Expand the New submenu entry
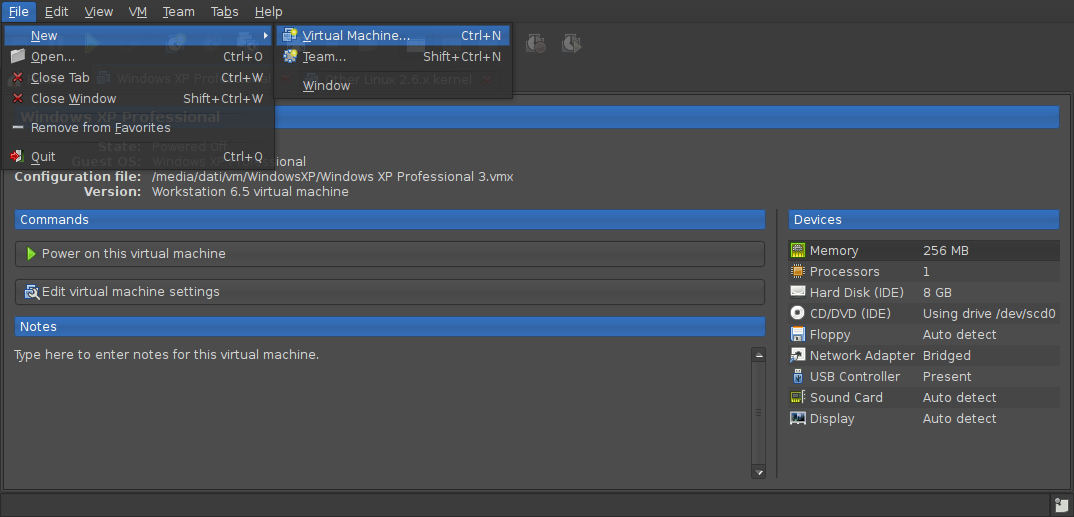Image resolution: width=1074 pixels, height=517 pixels. (x=138, y=36)
